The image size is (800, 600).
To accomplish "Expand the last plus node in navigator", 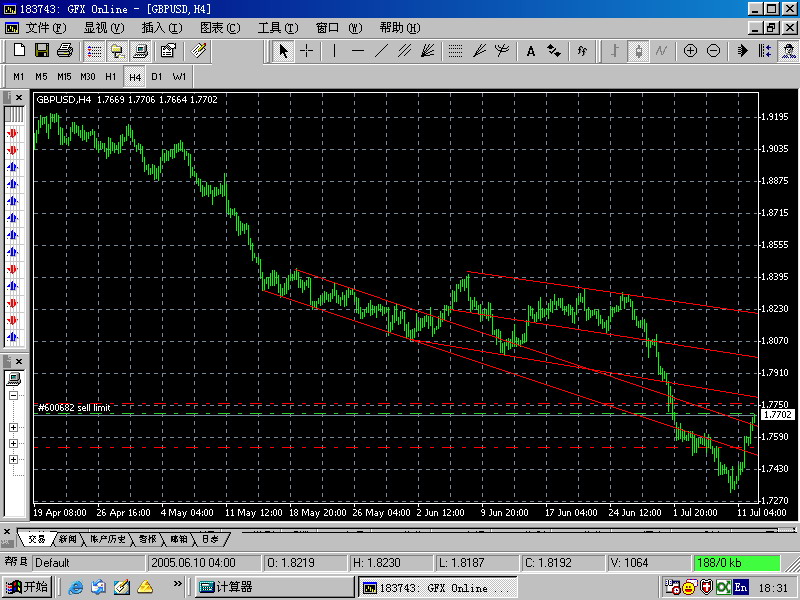I will (14, 459).
